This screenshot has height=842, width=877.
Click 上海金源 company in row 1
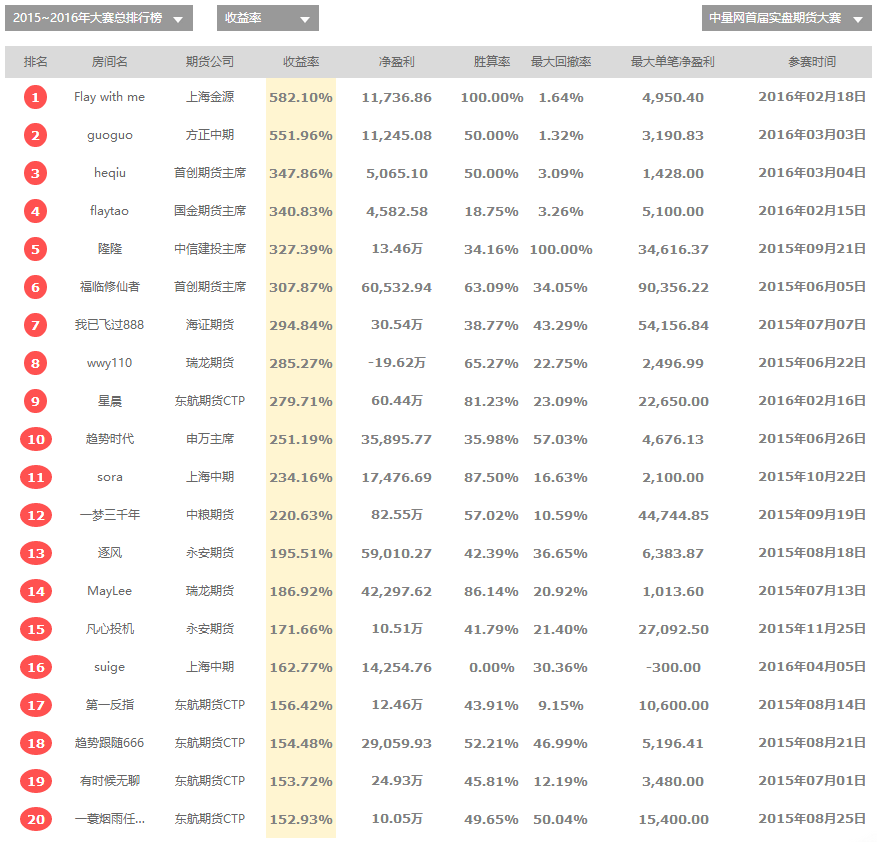tap(210, 97)
